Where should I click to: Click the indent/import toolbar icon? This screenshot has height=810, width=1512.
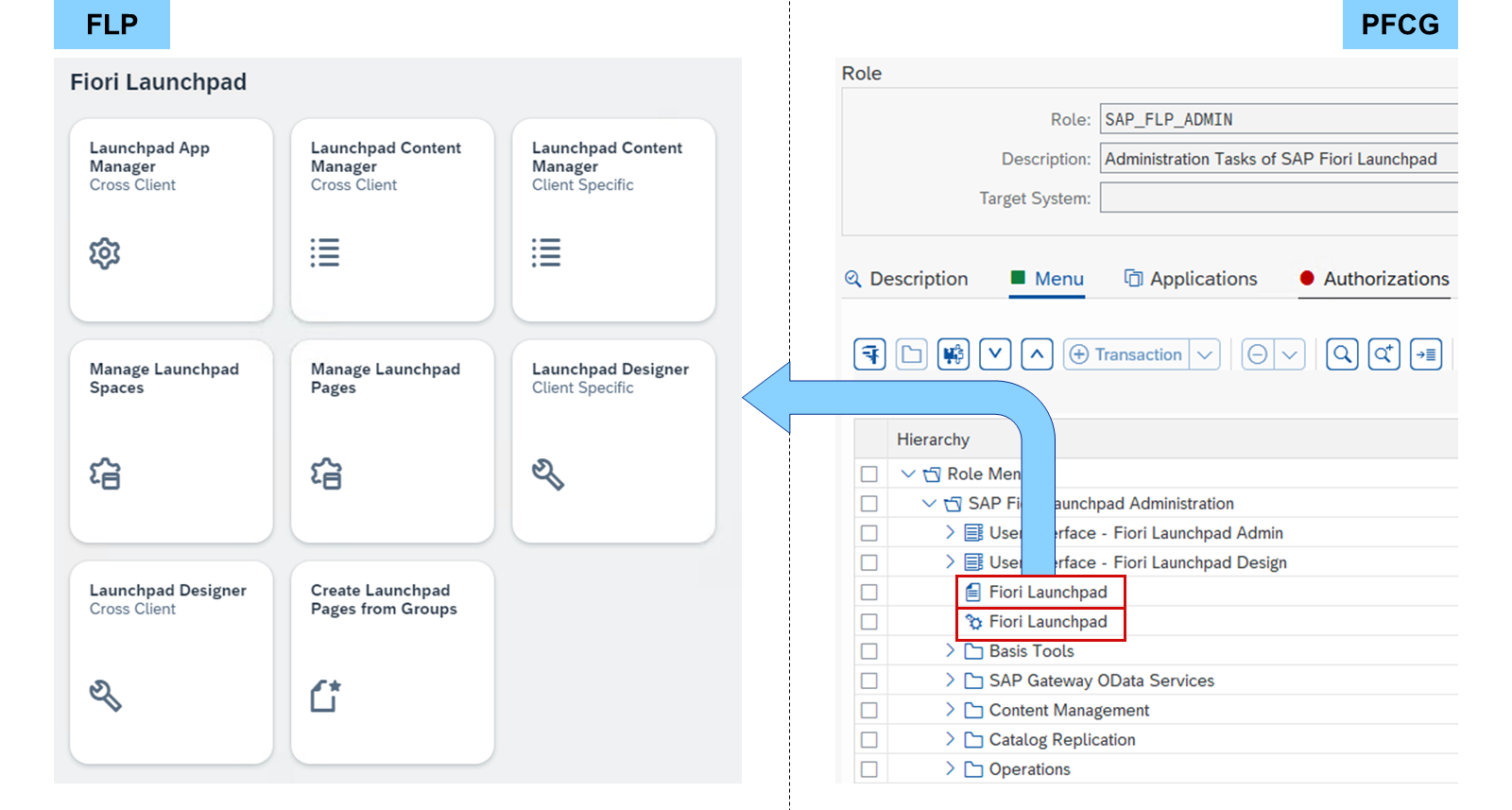[1426, 354]
